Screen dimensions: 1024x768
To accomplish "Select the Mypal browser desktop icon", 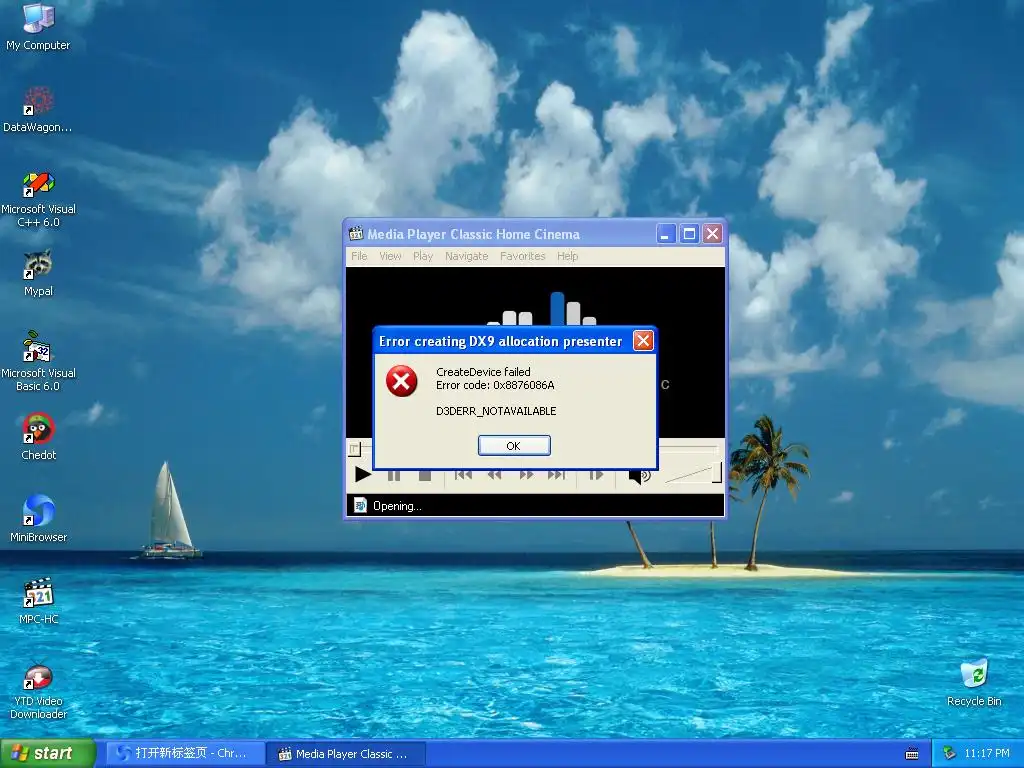I will coord(38,273).
